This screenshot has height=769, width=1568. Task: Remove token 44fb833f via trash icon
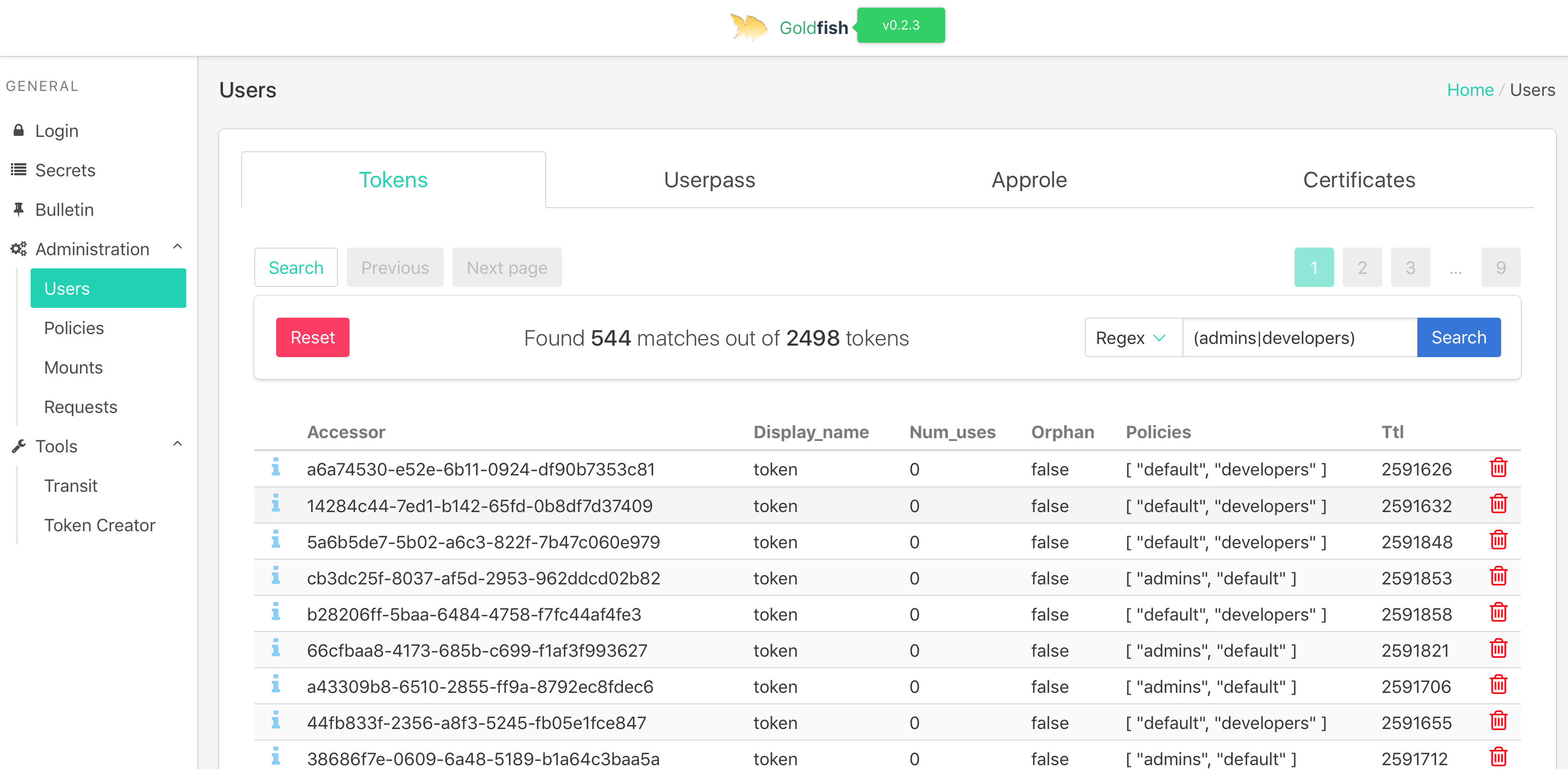point(1498,721)
